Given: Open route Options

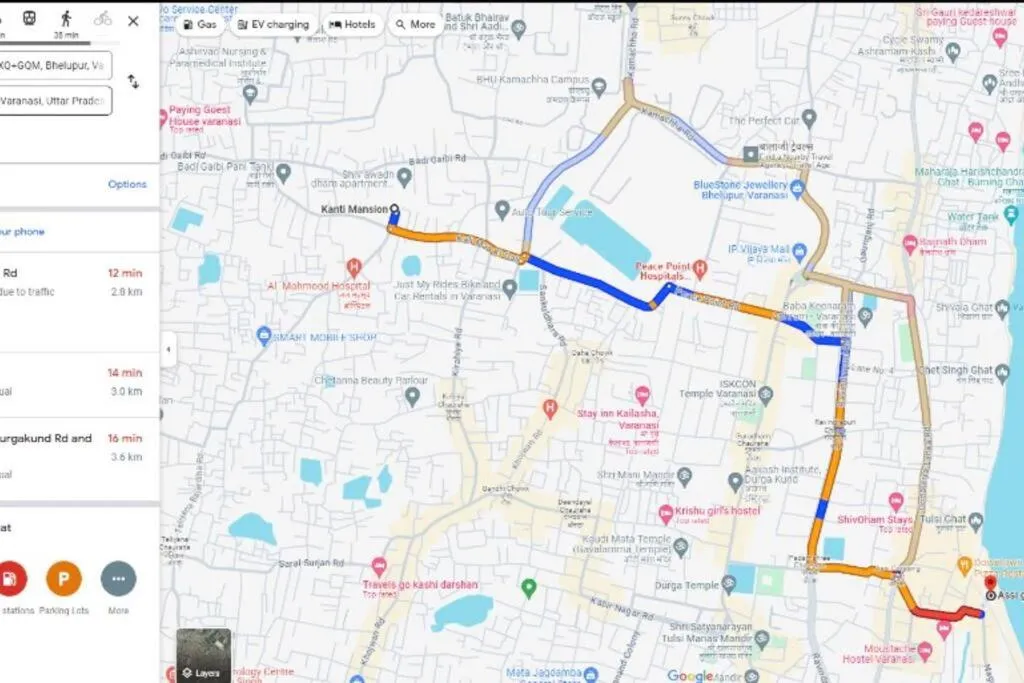Looking at the screenshot, I should (x=127, y=184).
